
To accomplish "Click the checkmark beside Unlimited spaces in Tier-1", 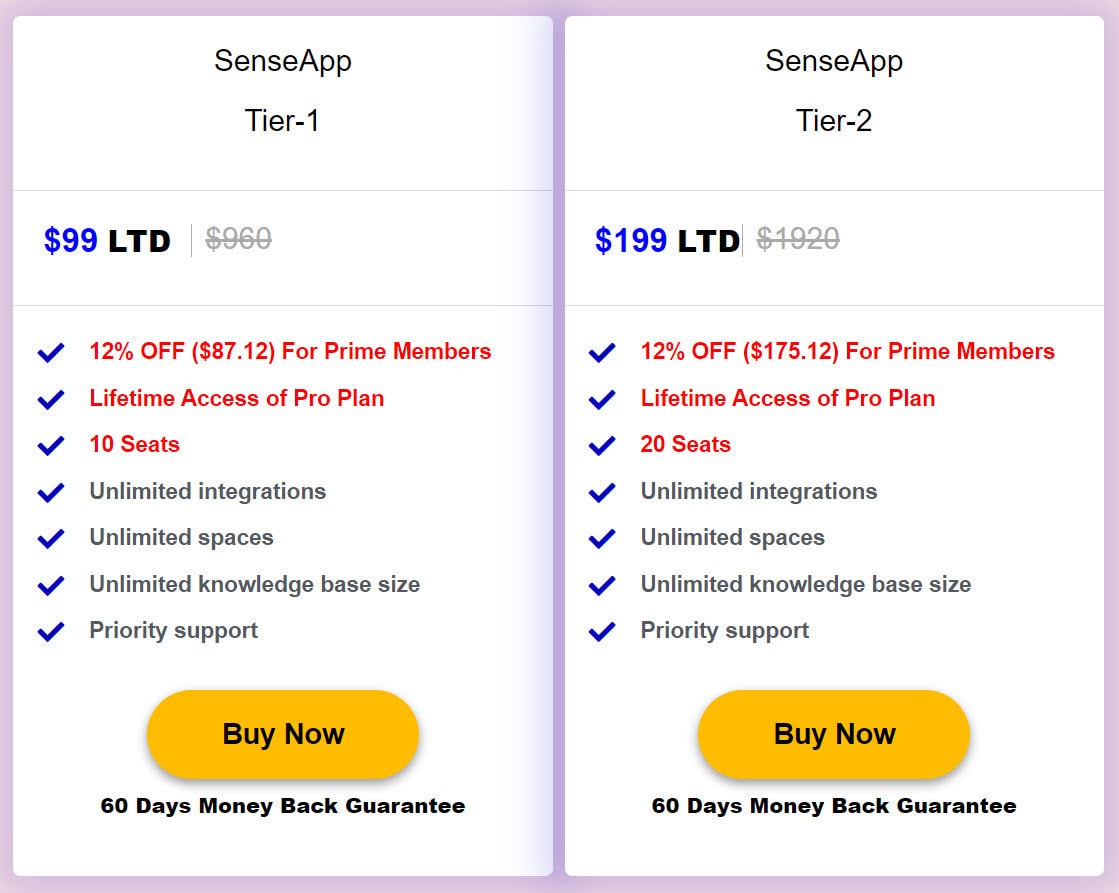I will click(50, 538).
